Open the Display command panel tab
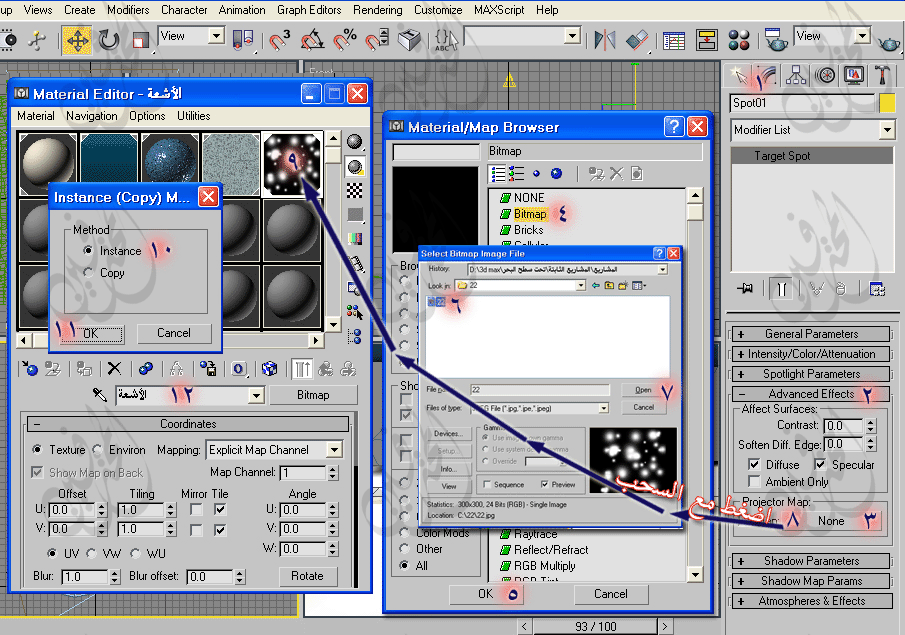This screenshot has height=635, width=905. (x=854, y=76)
